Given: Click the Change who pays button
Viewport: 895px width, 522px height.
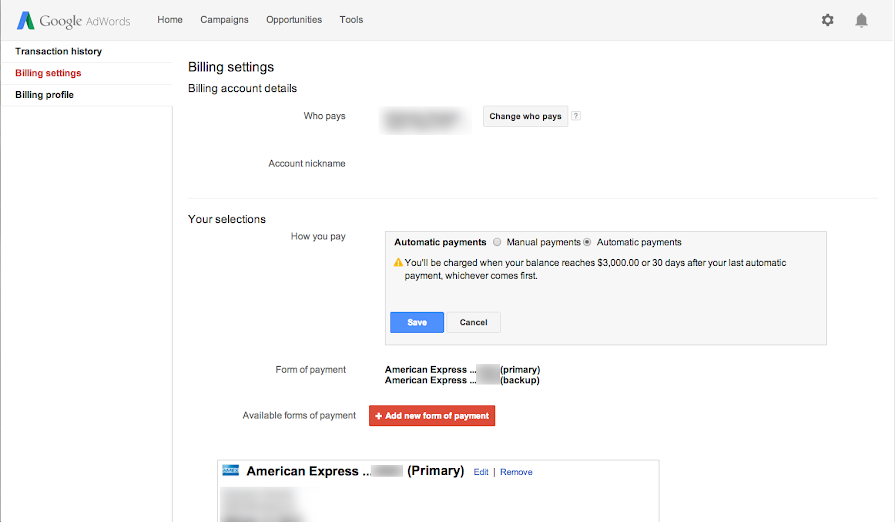Looking at the screenshot, I should click(x=525, y=117).
